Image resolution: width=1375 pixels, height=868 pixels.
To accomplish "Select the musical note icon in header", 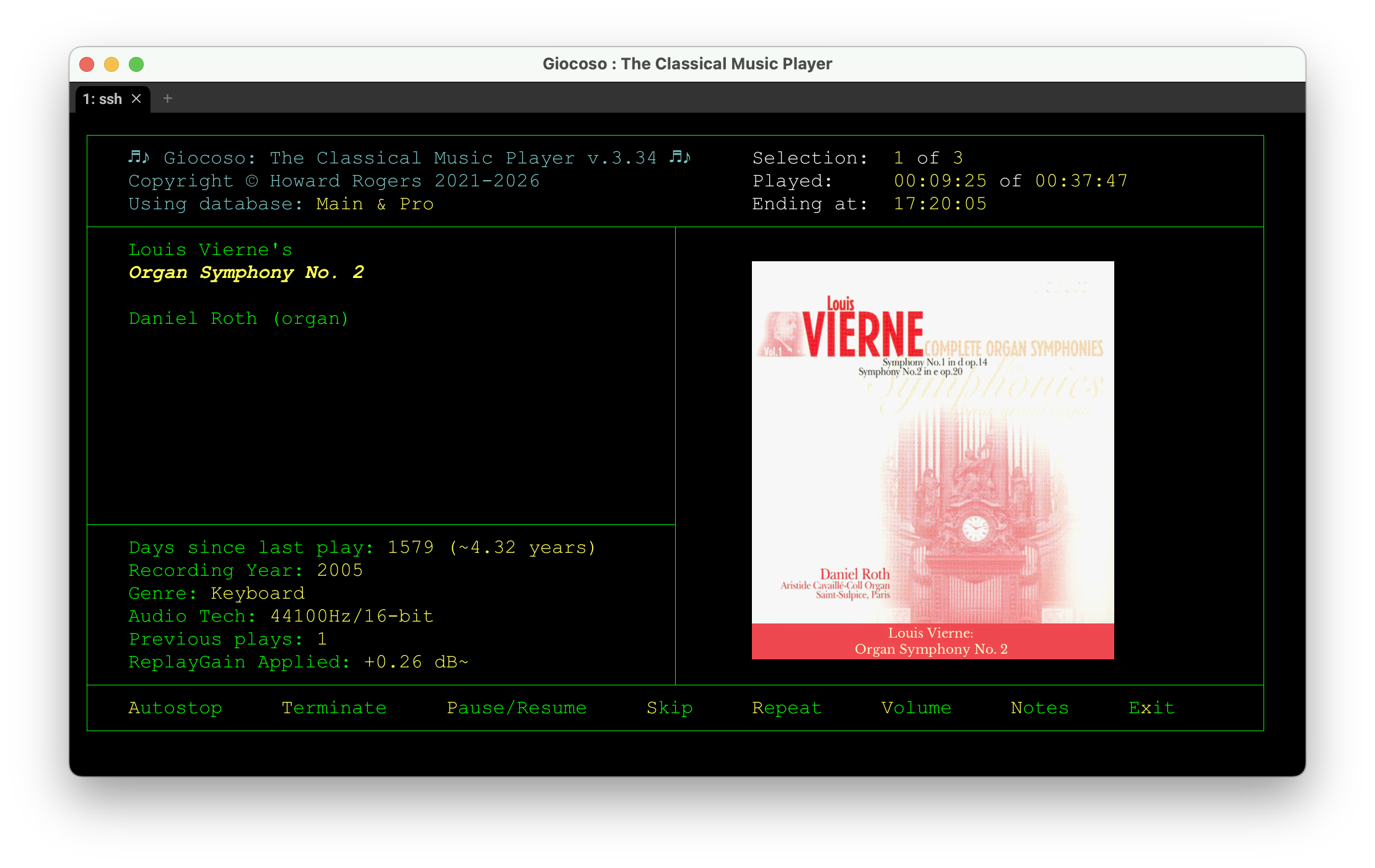I will tap(137, 157).
